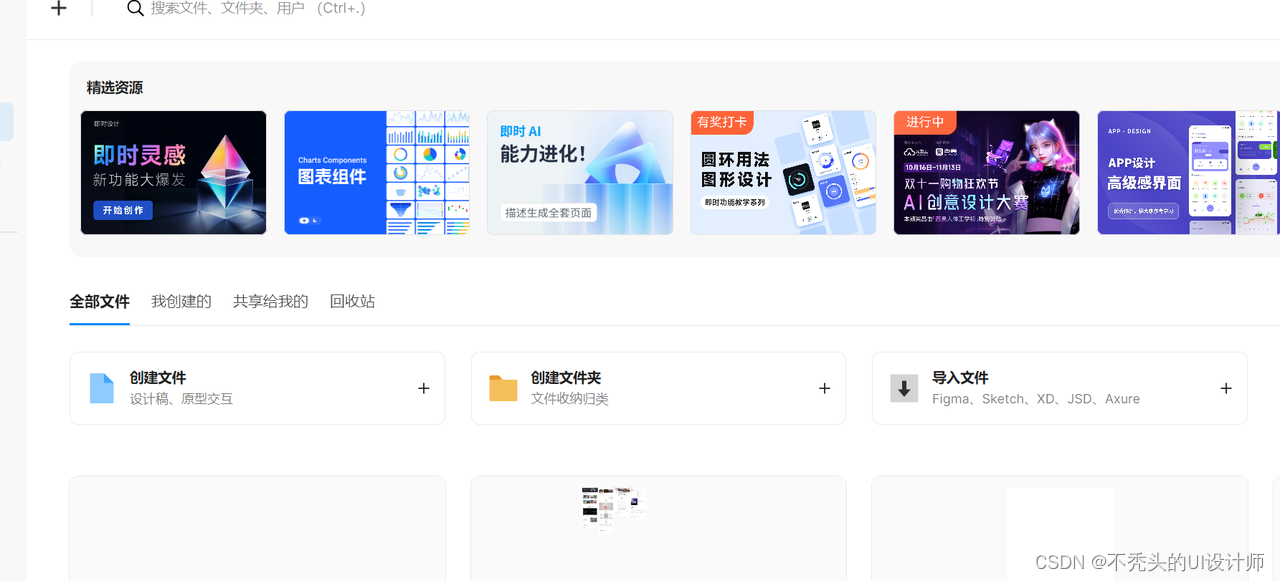
Task: Click the plus icon beside the search bar
Action: click(x=59, y=9)
